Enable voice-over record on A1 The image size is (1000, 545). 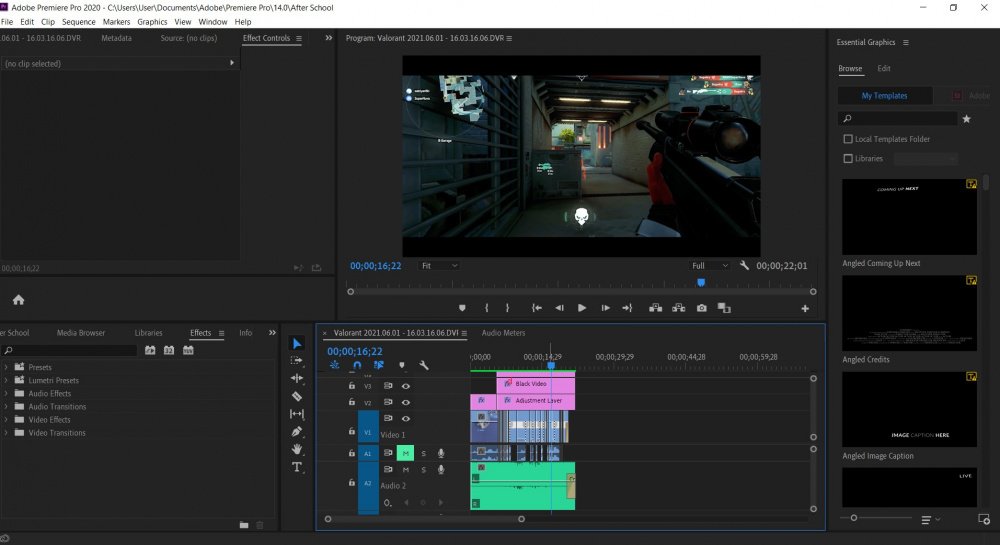[x=441, y=453]
